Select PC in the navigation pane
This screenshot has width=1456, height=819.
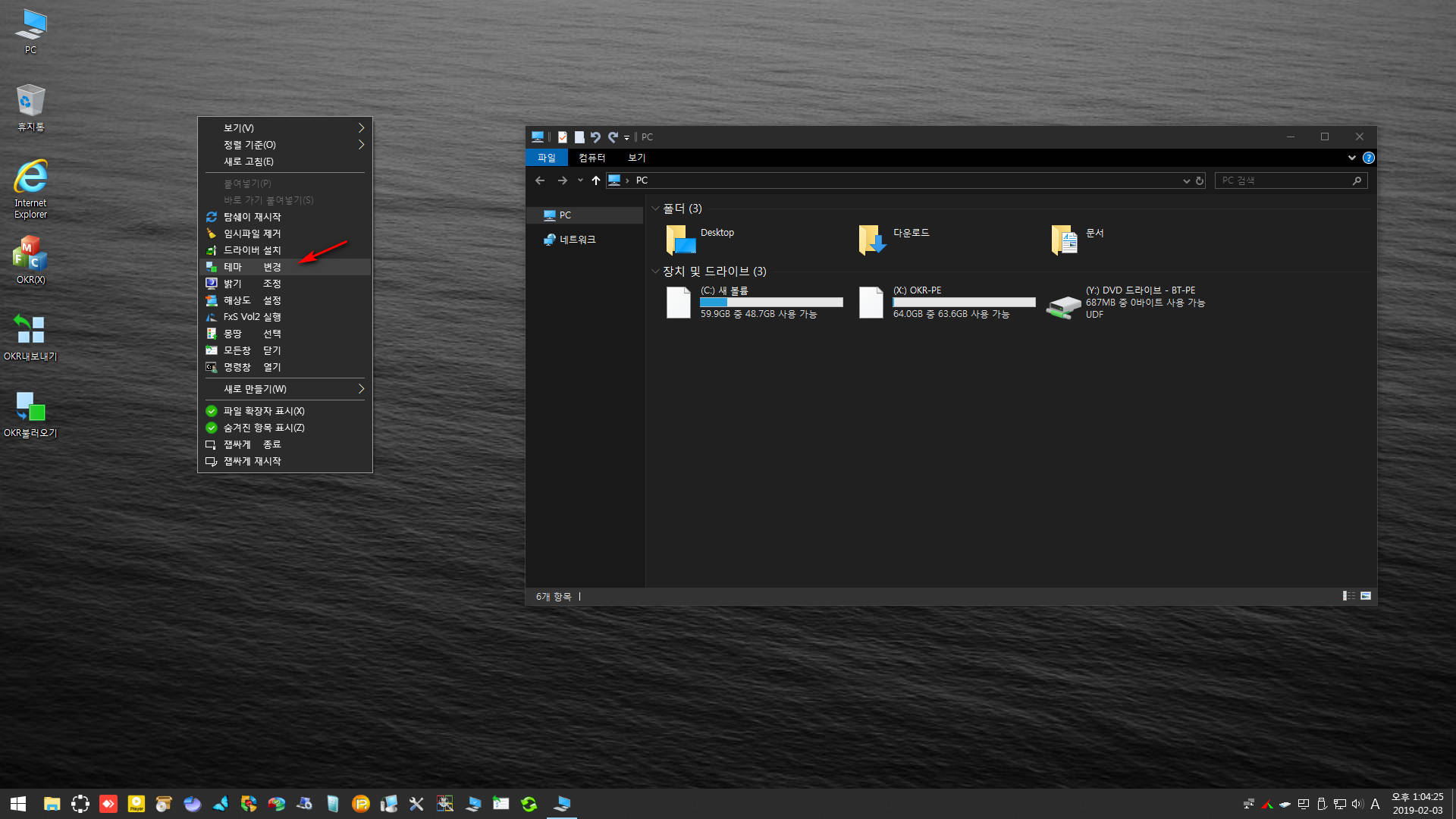point(585,215)
